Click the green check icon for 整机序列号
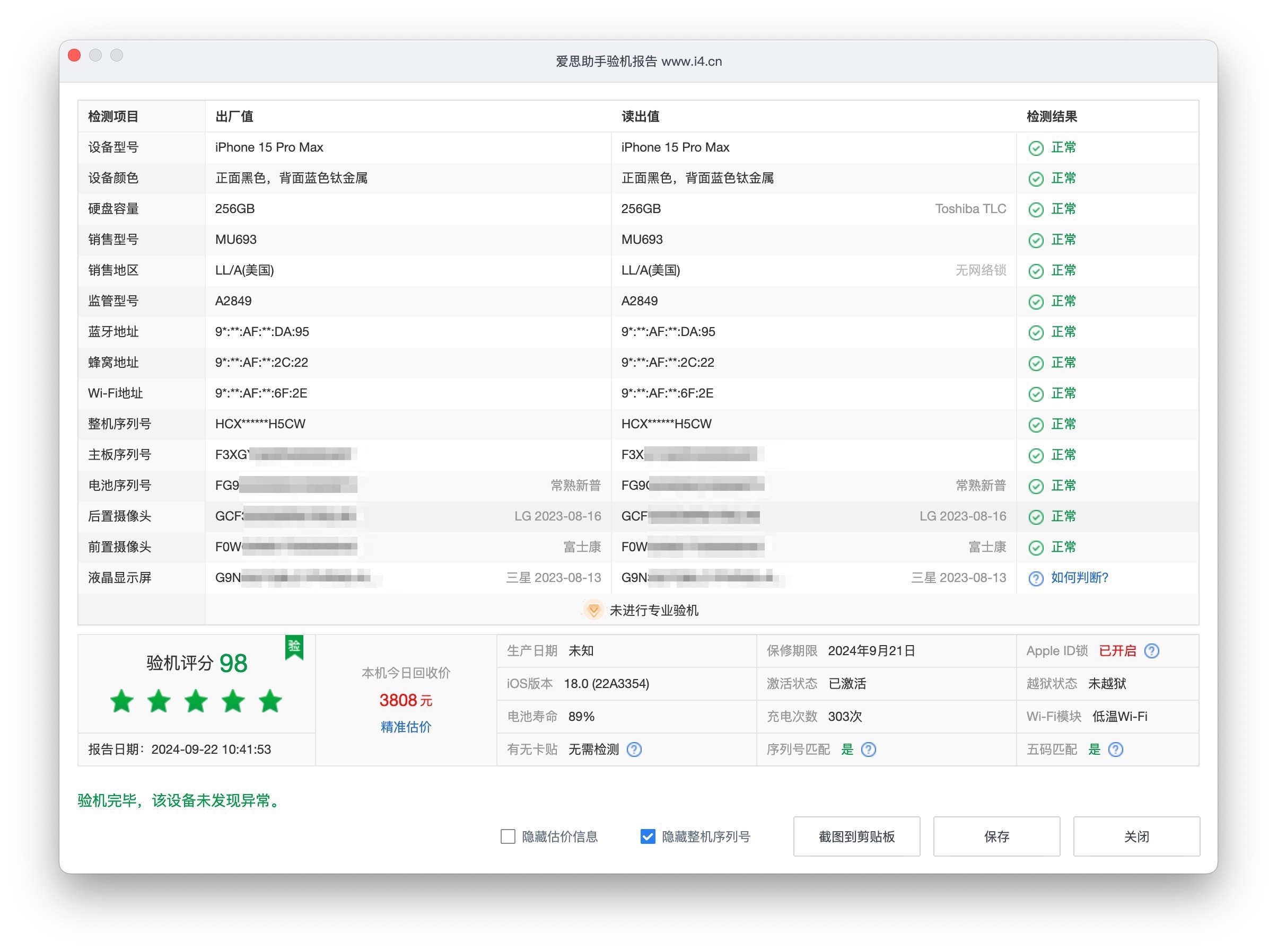 (1036, 425)
